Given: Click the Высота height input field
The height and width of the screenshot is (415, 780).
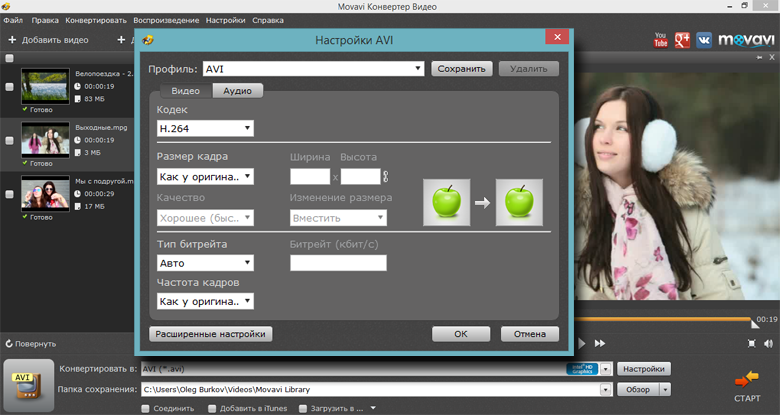Looking at the screenshot, I should coord(361,177).
